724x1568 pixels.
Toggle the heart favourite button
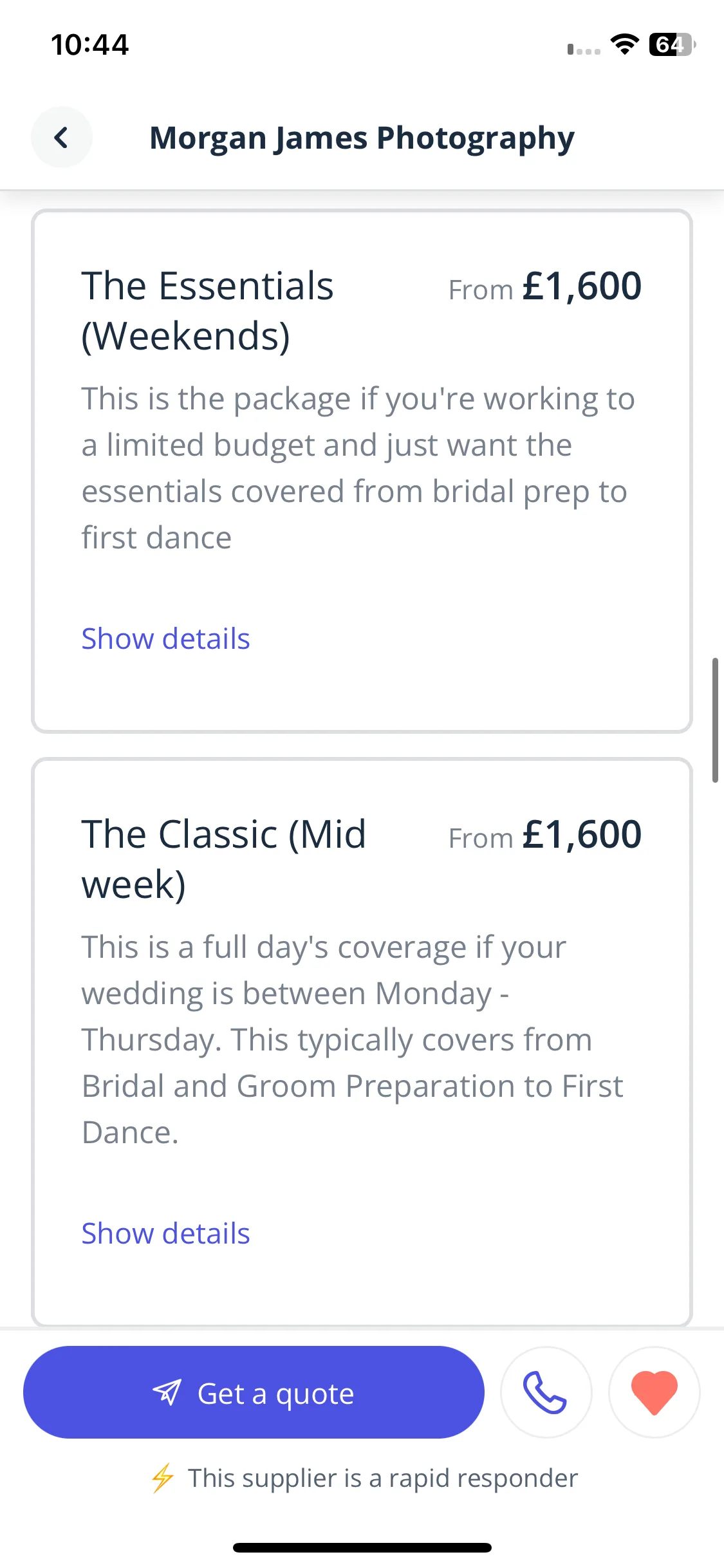coord(654,1392)
